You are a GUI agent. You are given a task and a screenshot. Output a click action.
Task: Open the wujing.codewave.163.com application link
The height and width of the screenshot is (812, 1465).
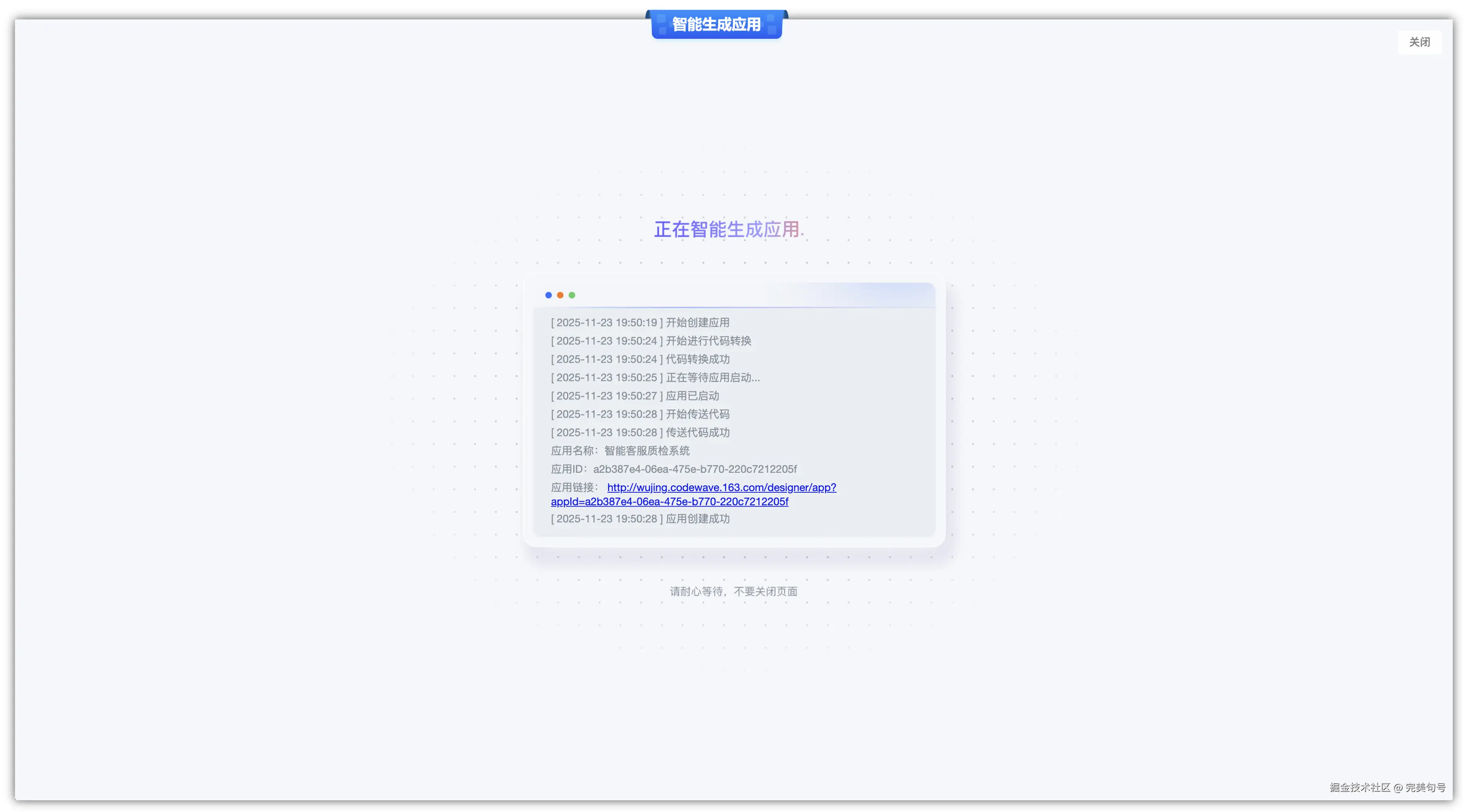click(693, 494)
